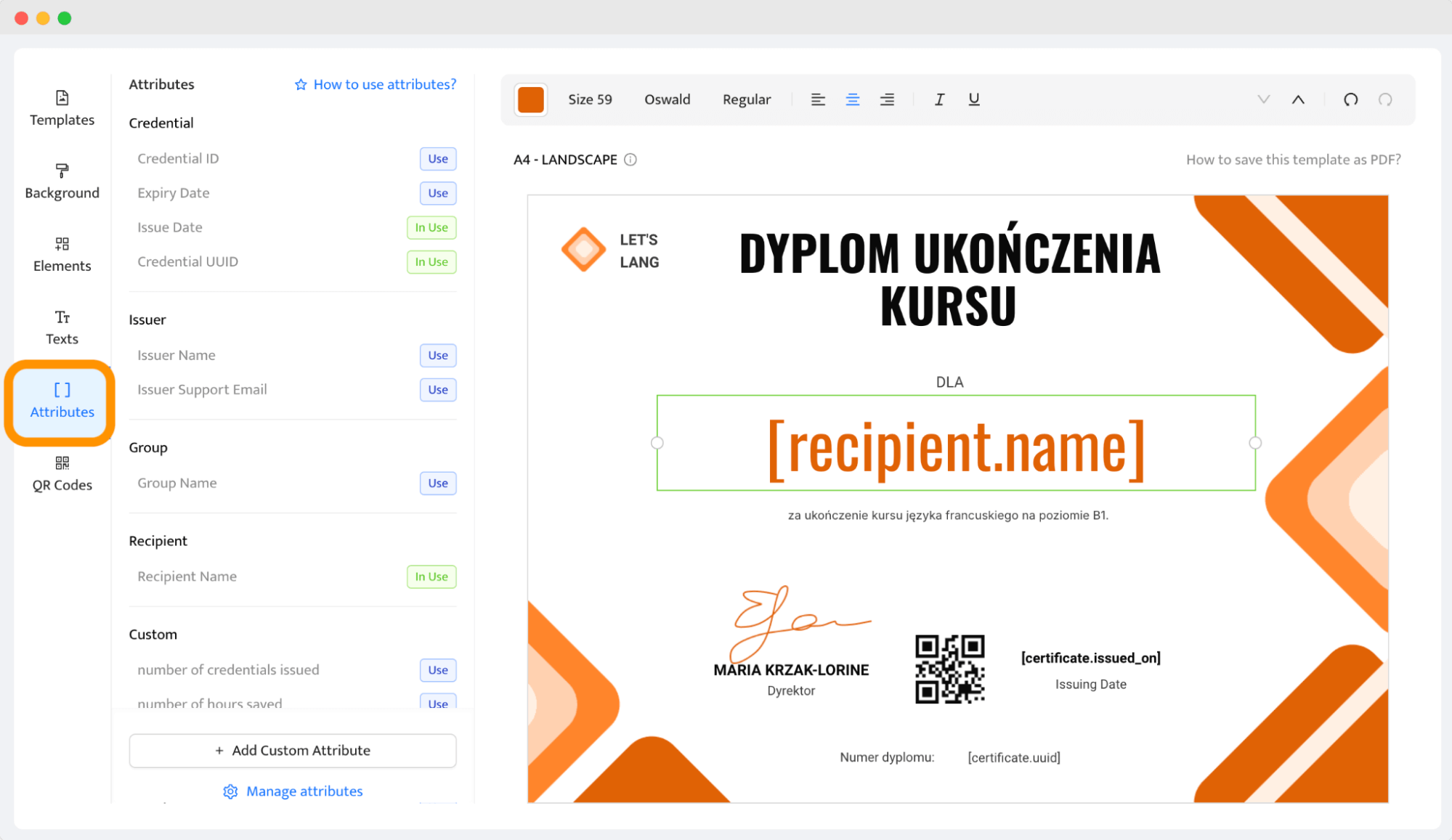Open the Regular font weight dropdown

point(746,99)
